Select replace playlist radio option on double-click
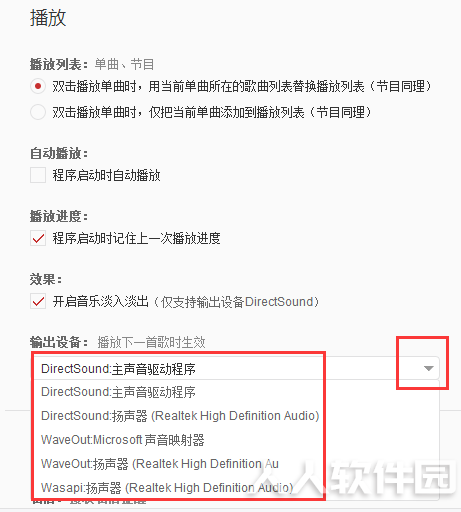461x512 pixels. pyautogui.click(x=38, y=87)
